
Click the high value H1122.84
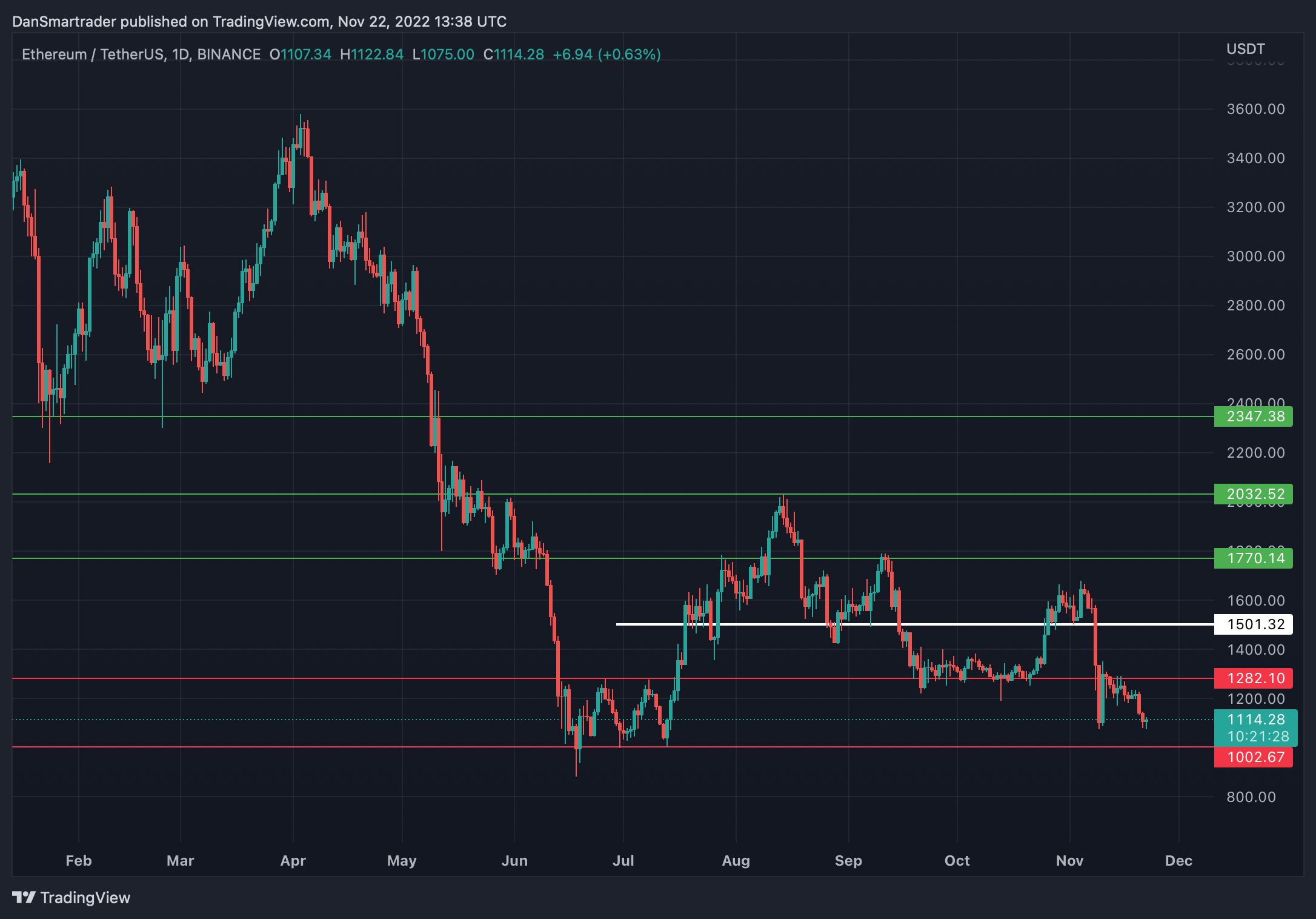pos(371,55)
